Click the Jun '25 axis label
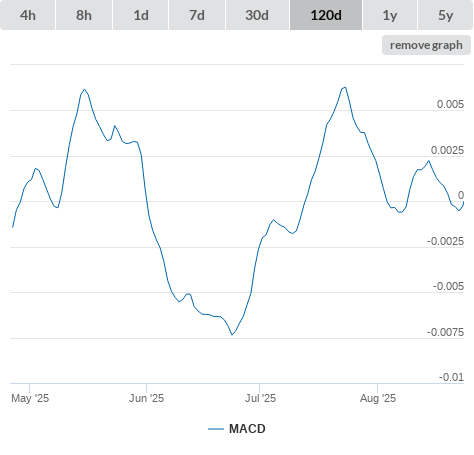The width and height of the screenshot is (474, 455). (x=147, y=398)
